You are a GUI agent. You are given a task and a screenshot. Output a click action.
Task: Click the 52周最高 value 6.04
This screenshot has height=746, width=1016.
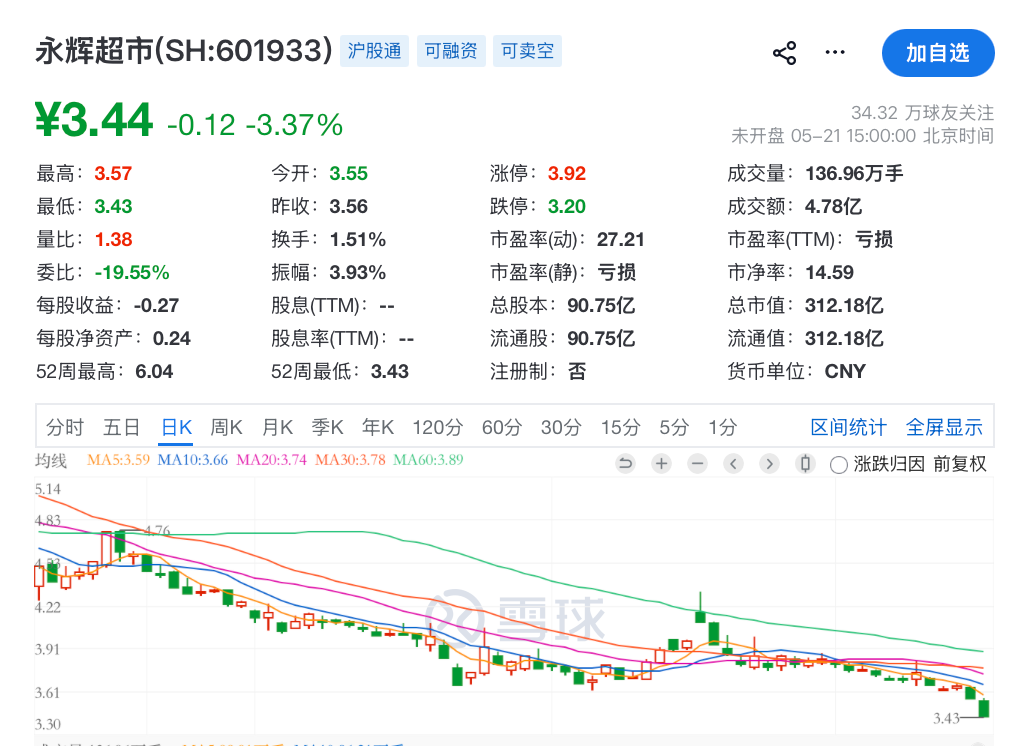(x=154, y=371)
